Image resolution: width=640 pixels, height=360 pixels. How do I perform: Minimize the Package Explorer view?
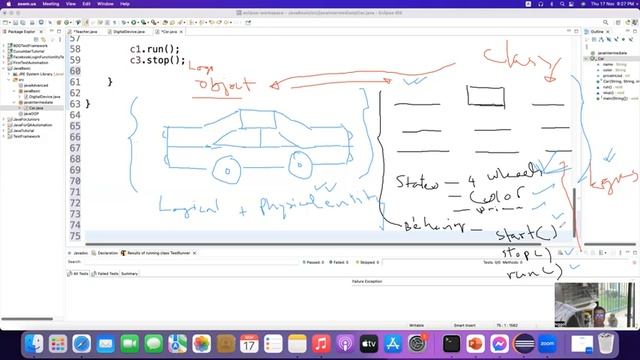[52, 31]
